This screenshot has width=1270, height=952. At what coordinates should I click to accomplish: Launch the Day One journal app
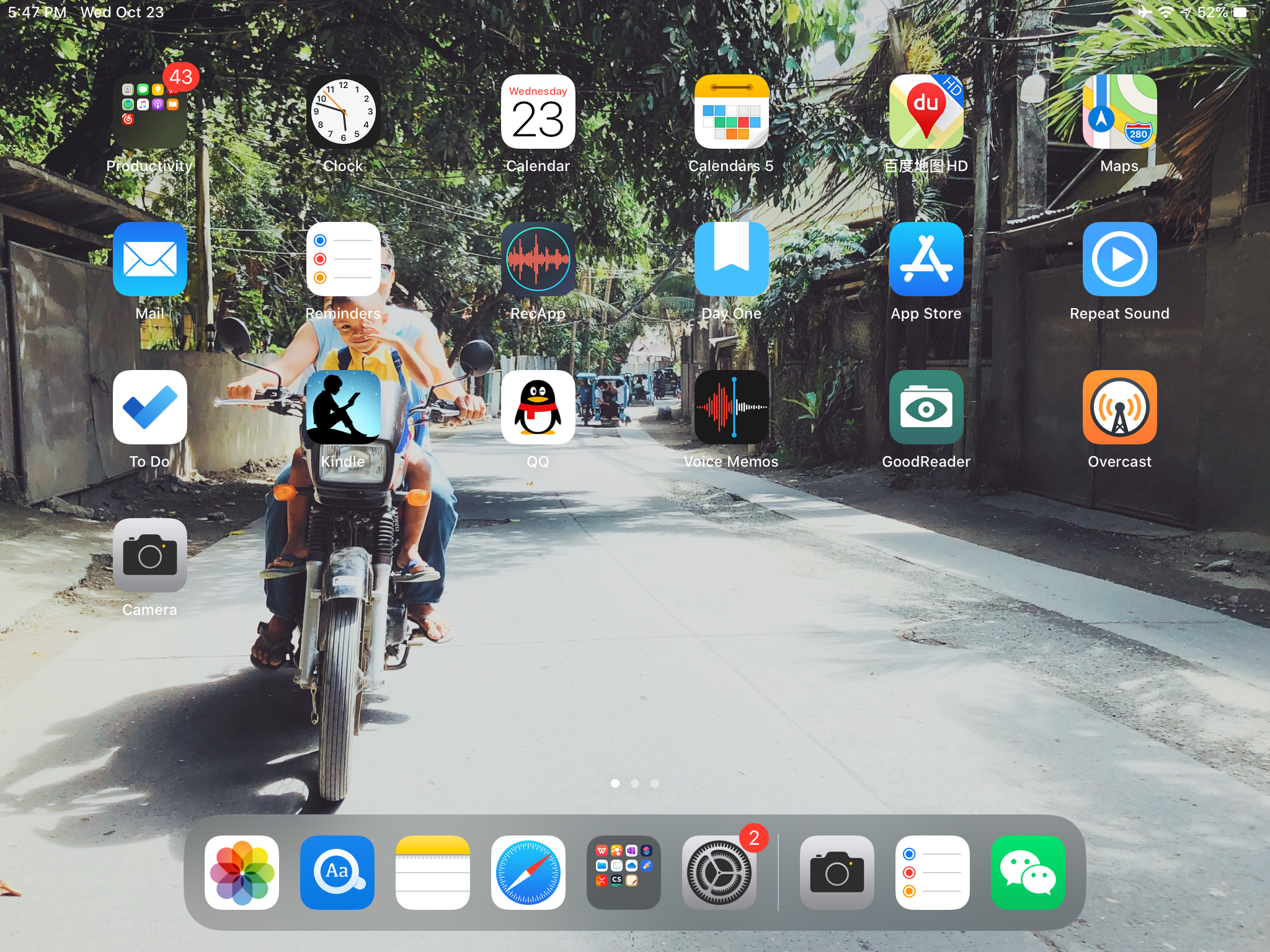(732, 259)
